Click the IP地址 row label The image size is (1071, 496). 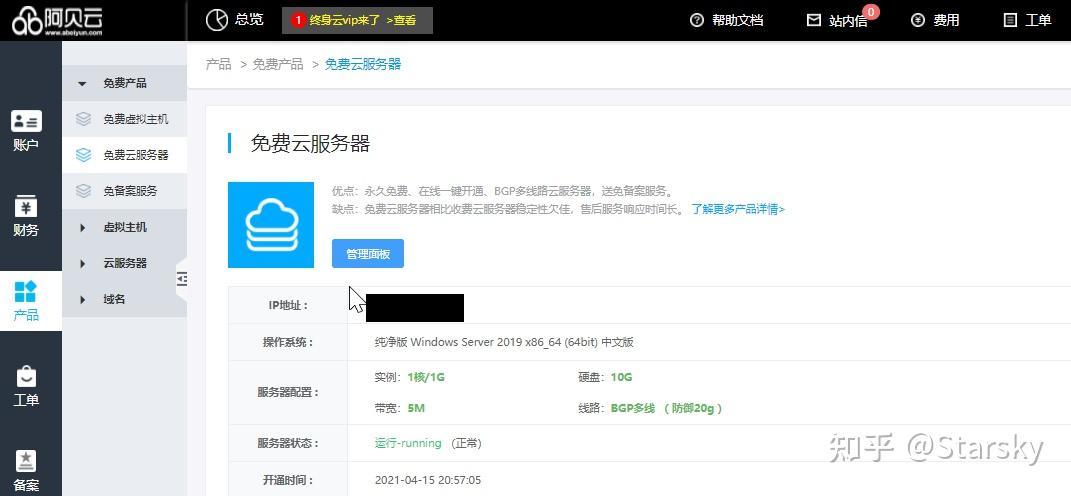(x=288, y=305)
